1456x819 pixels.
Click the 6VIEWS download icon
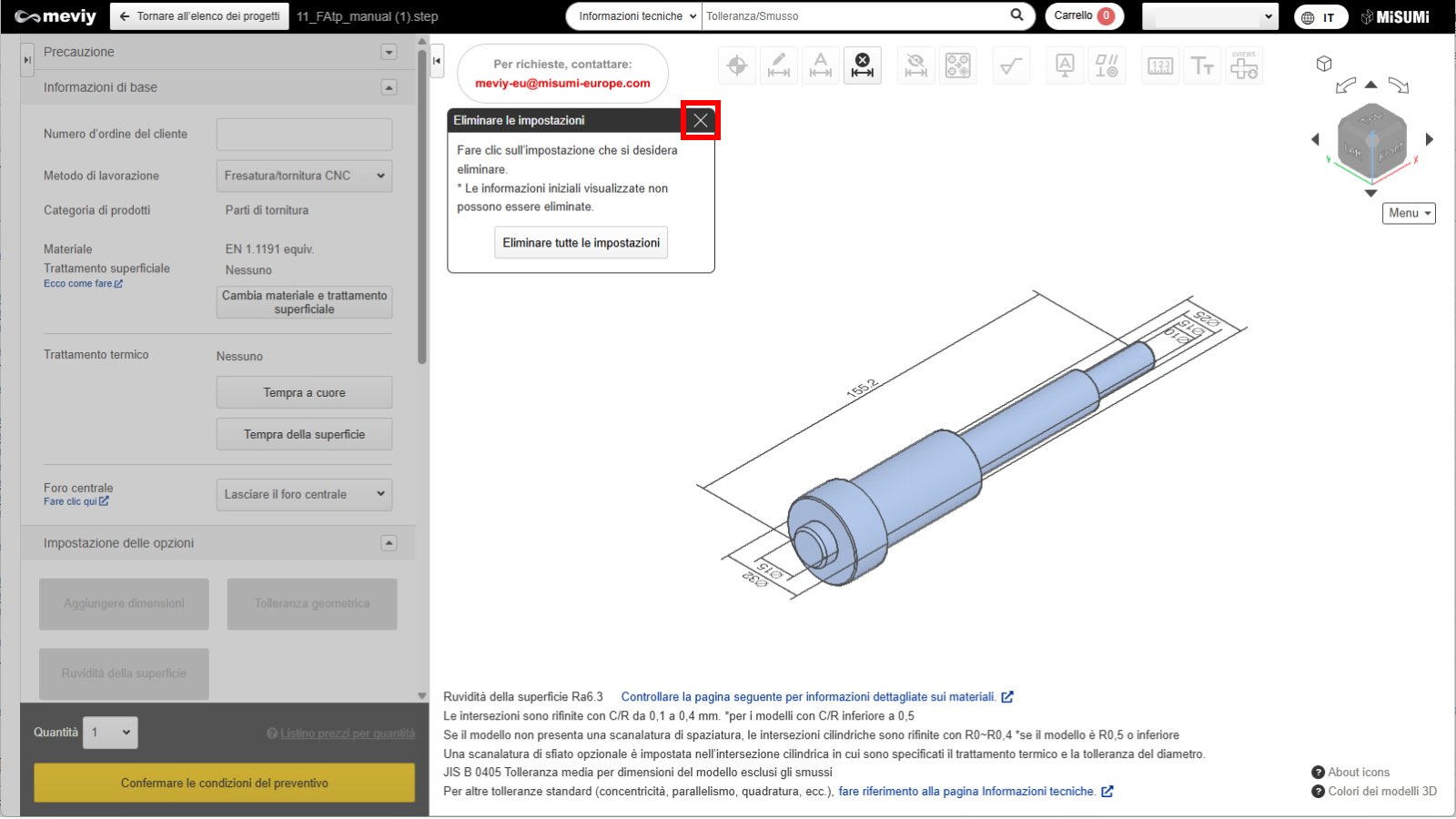(x=1244, y=66)
